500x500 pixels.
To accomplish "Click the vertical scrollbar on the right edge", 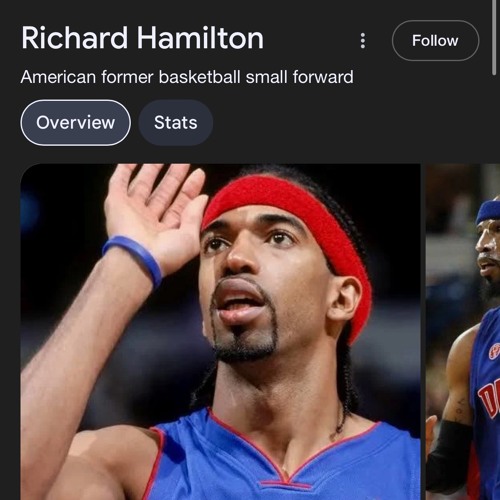I will tap(494, 37).
